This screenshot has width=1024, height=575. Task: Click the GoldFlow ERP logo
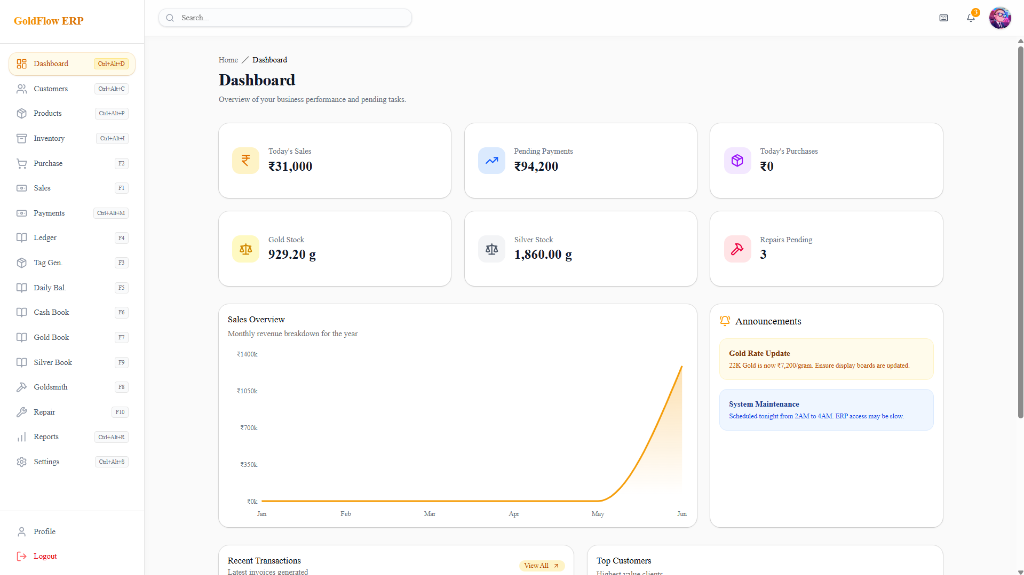click(x=48, y=21)
